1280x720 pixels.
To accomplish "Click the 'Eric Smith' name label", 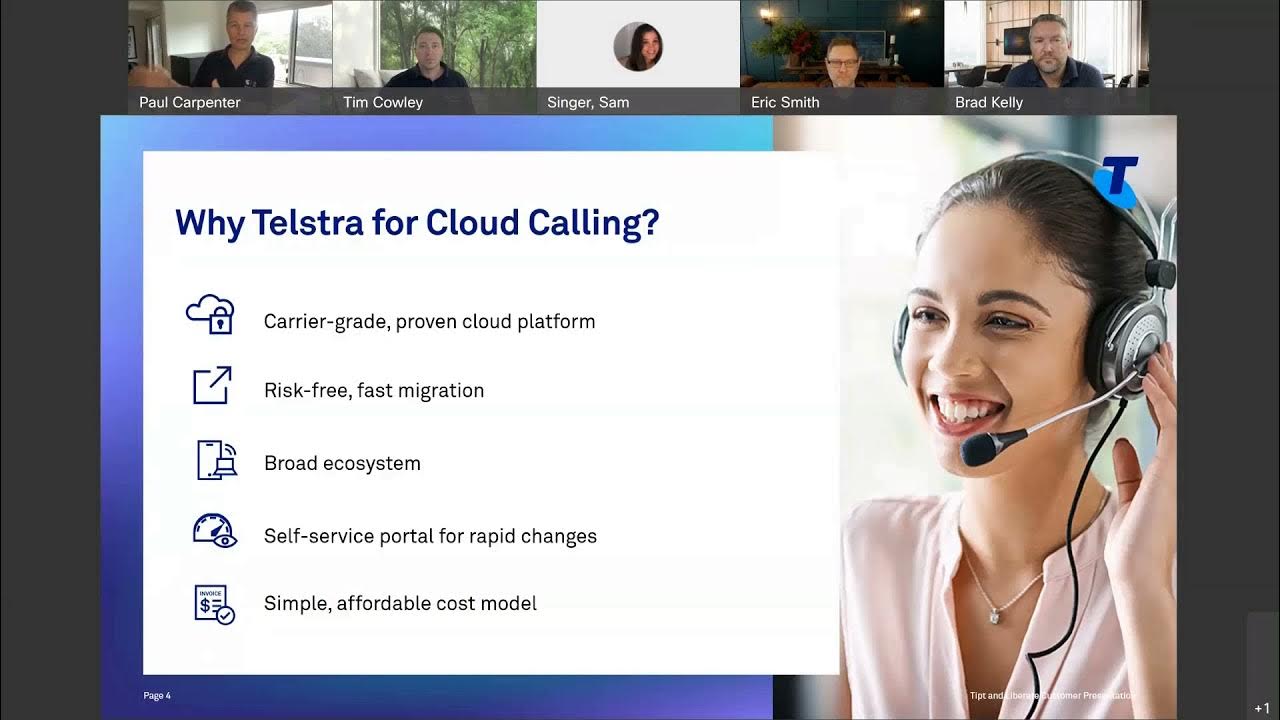I will coord(785,102).
